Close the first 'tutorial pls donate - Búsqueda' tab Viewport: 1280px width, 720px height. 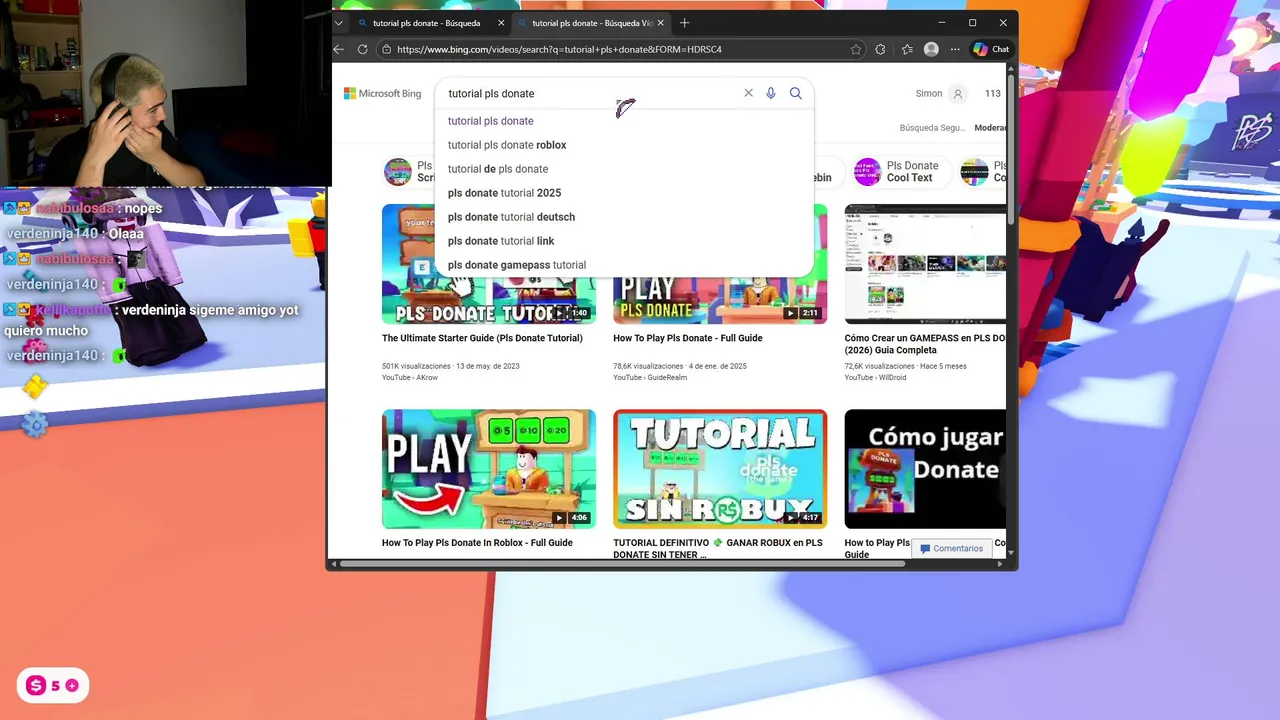501,23
